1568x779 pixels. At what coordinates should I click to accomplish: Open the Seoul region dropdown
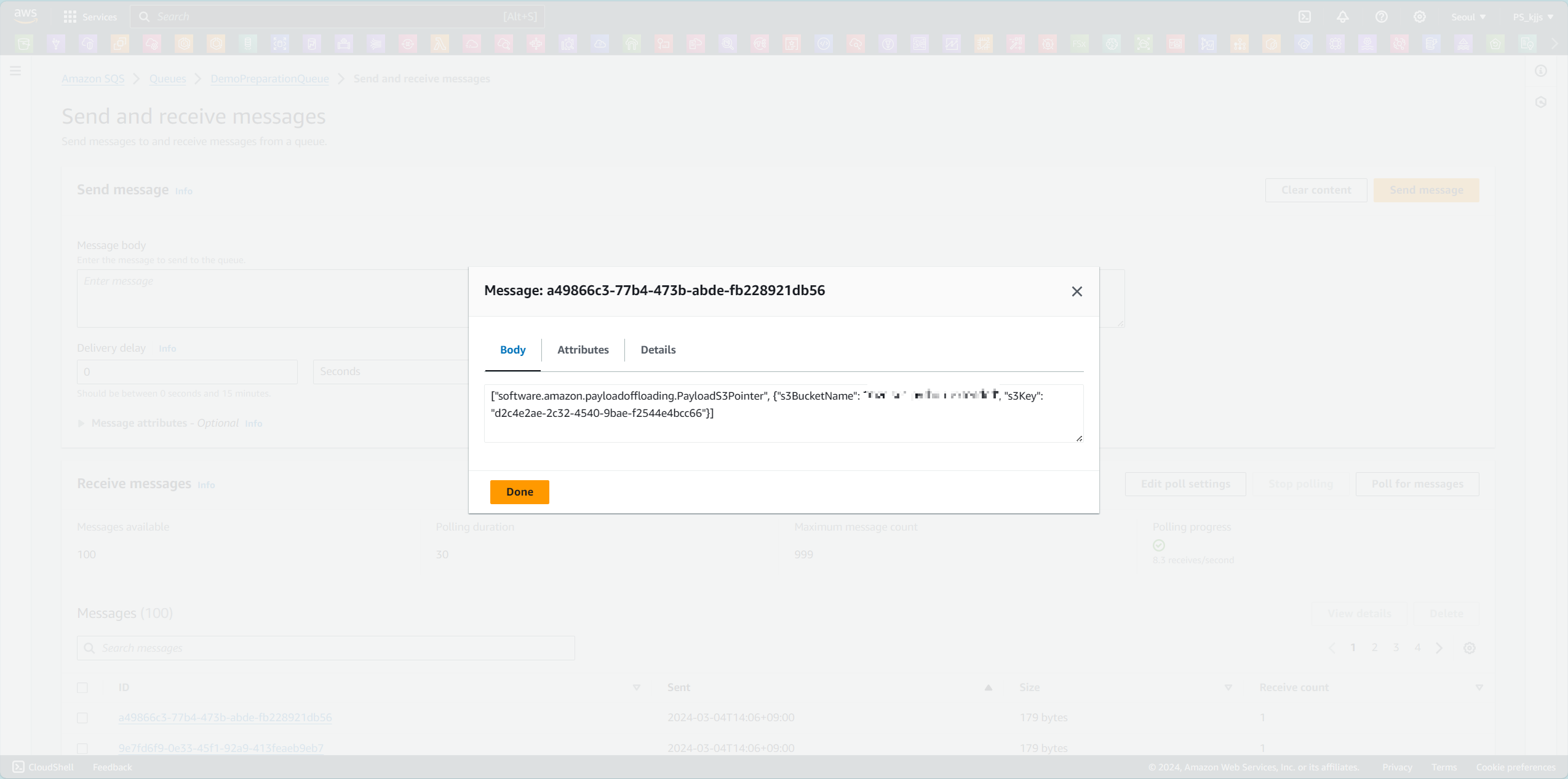[x=1468, y=17]
